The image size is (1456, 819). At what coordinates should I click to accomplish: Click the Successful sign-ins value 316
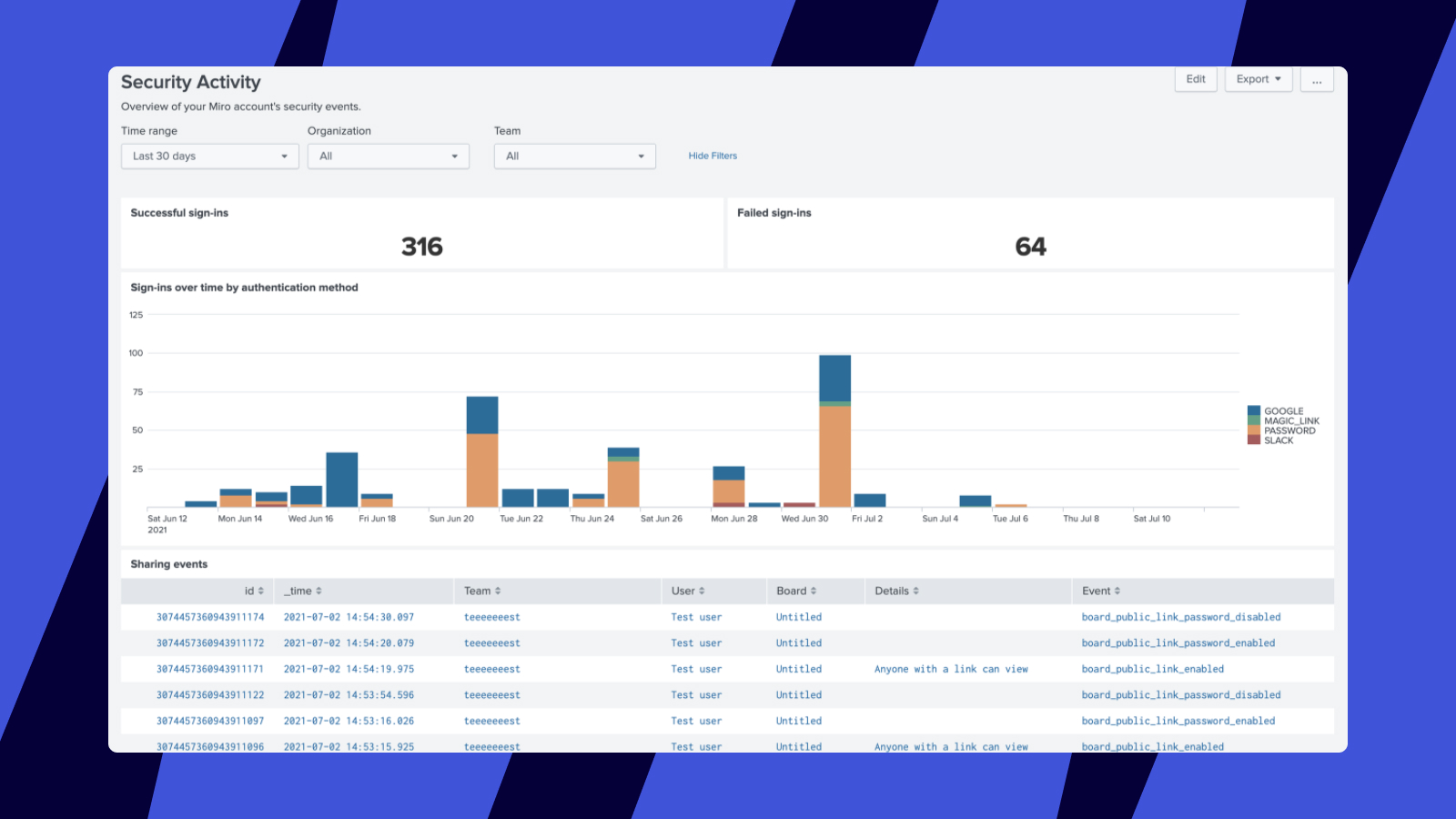tap(422, 247)
